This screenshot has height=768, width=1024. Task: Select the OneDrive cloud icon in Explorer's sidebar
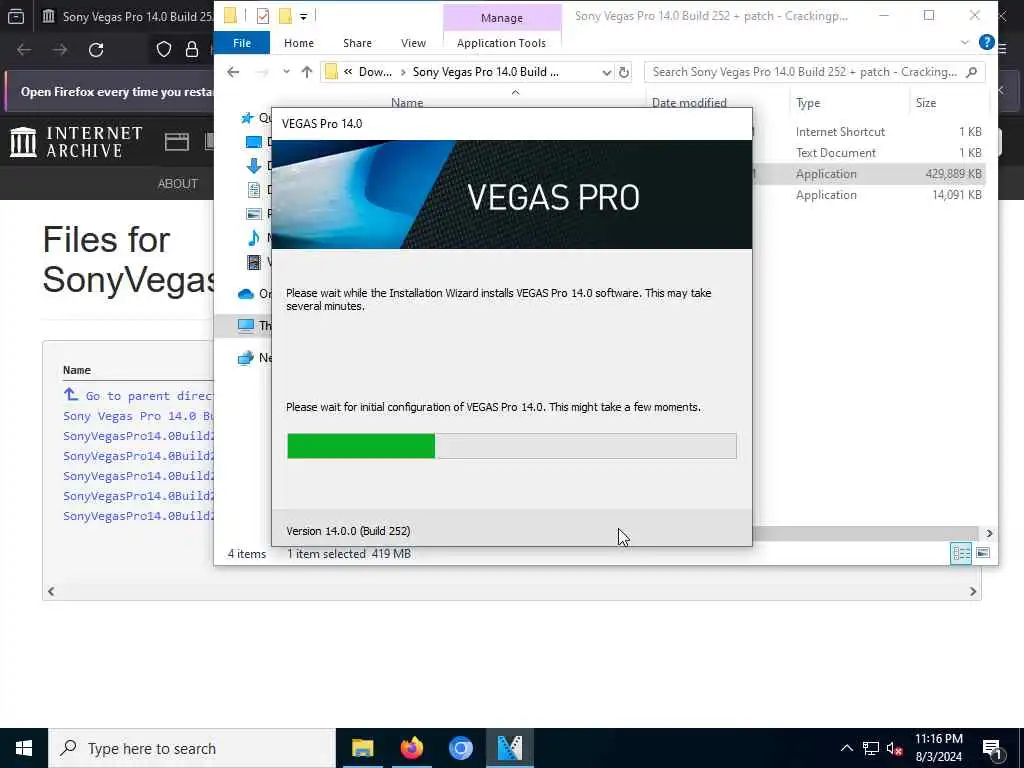[x=246, y=294]
